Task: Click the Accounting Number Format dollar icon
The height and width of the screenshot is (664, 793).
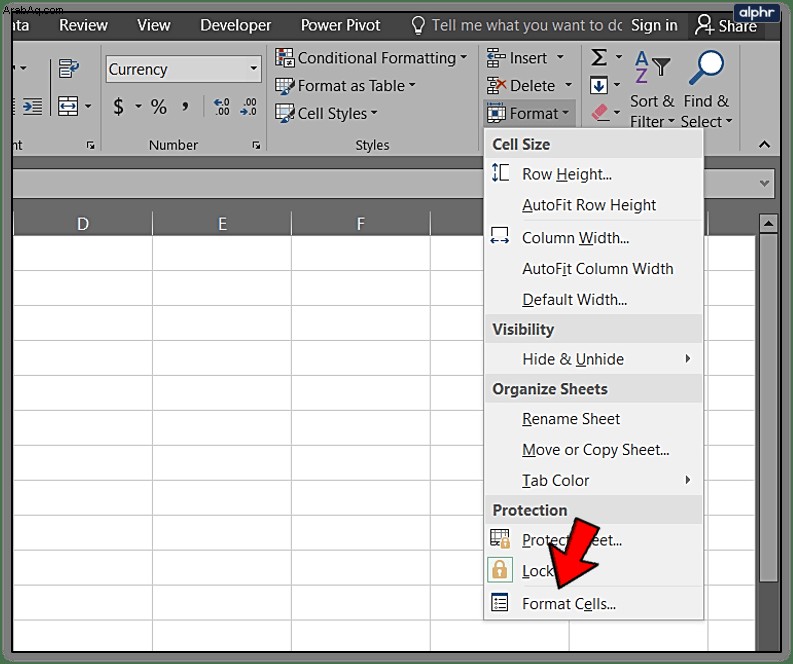Action: (118, 107)
